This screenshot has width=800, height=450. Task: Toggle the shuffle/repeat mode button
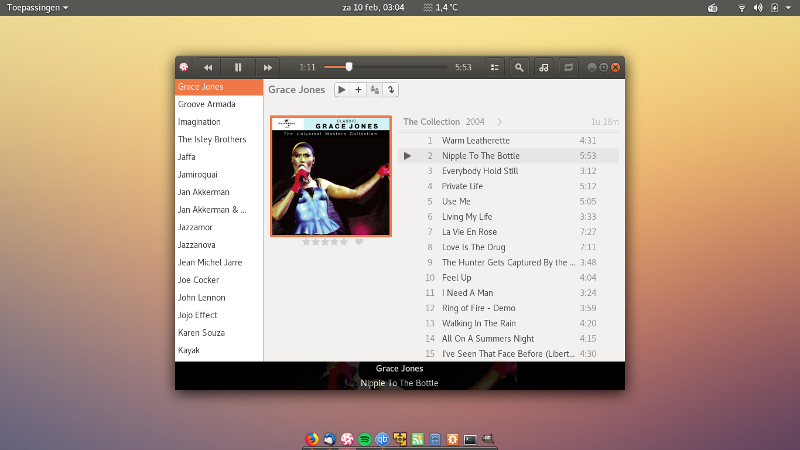click(568, 67)
